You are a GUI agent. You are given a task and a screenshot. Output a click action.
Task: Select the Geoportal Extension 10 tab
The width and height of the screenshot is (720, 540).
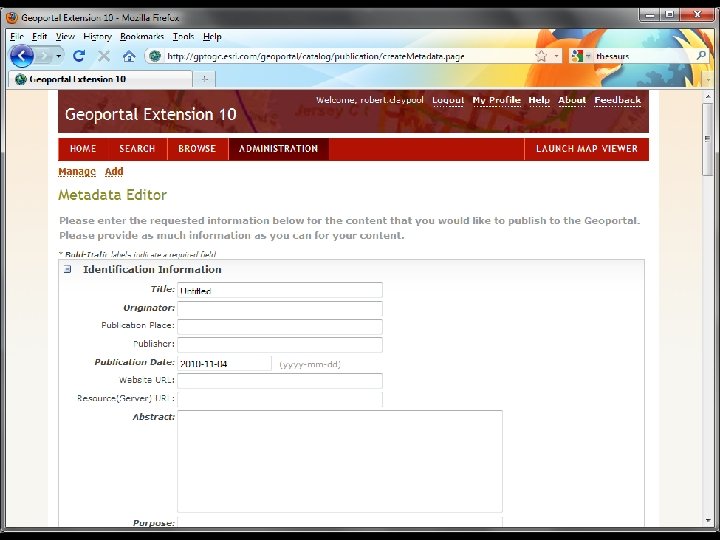point(100,79)
